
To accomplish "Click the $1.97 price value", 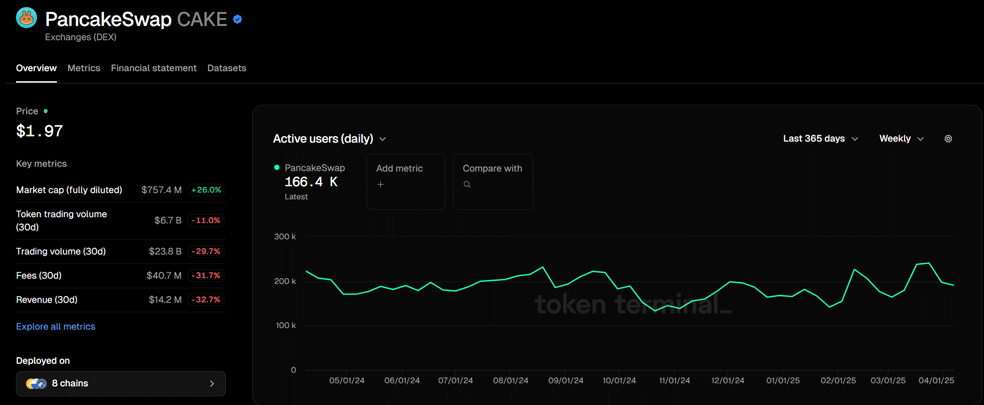I will tap(40, 131).
